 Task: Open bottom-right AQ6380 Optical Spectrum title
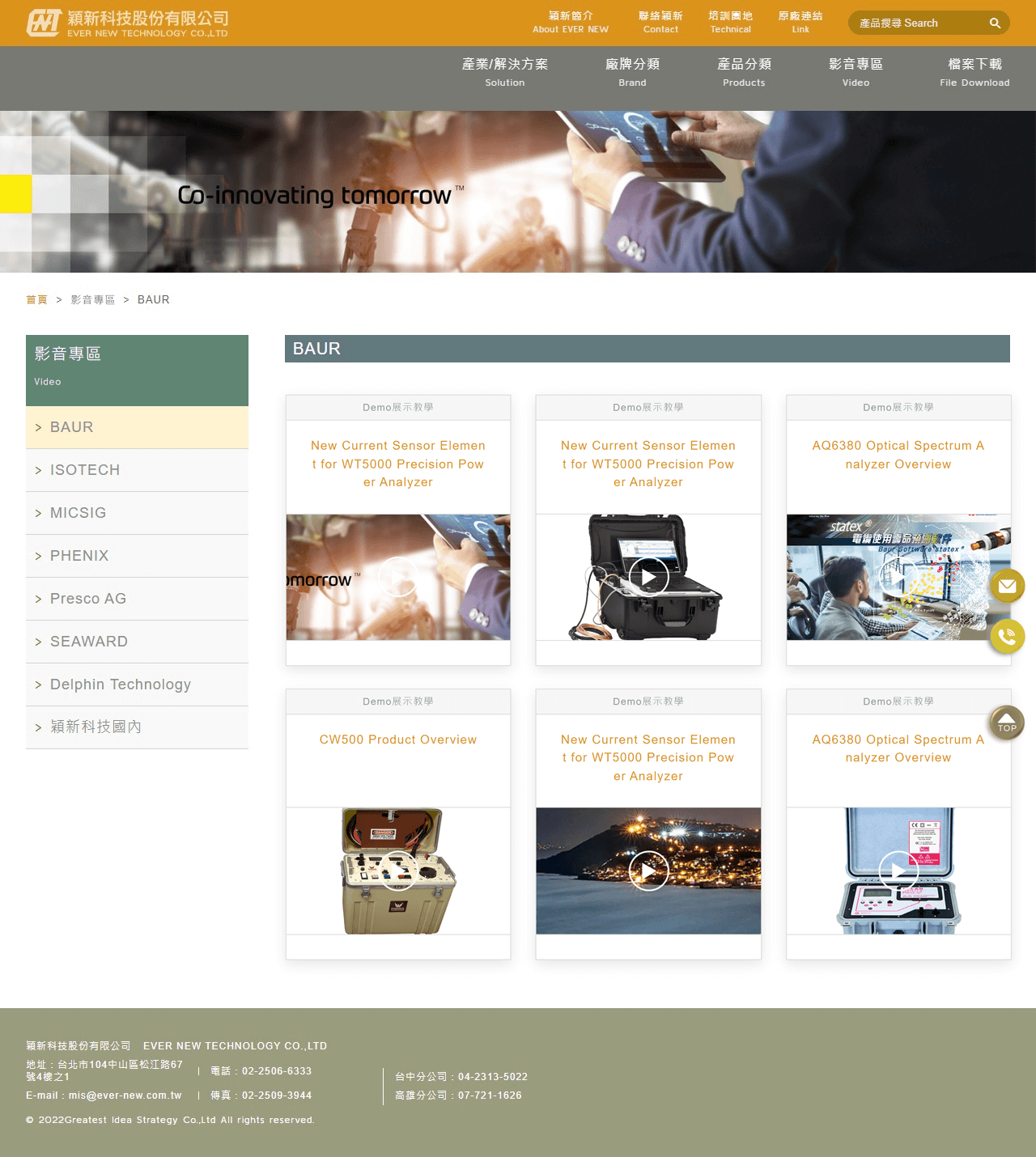pyautogui.click(x=898, y=748)
